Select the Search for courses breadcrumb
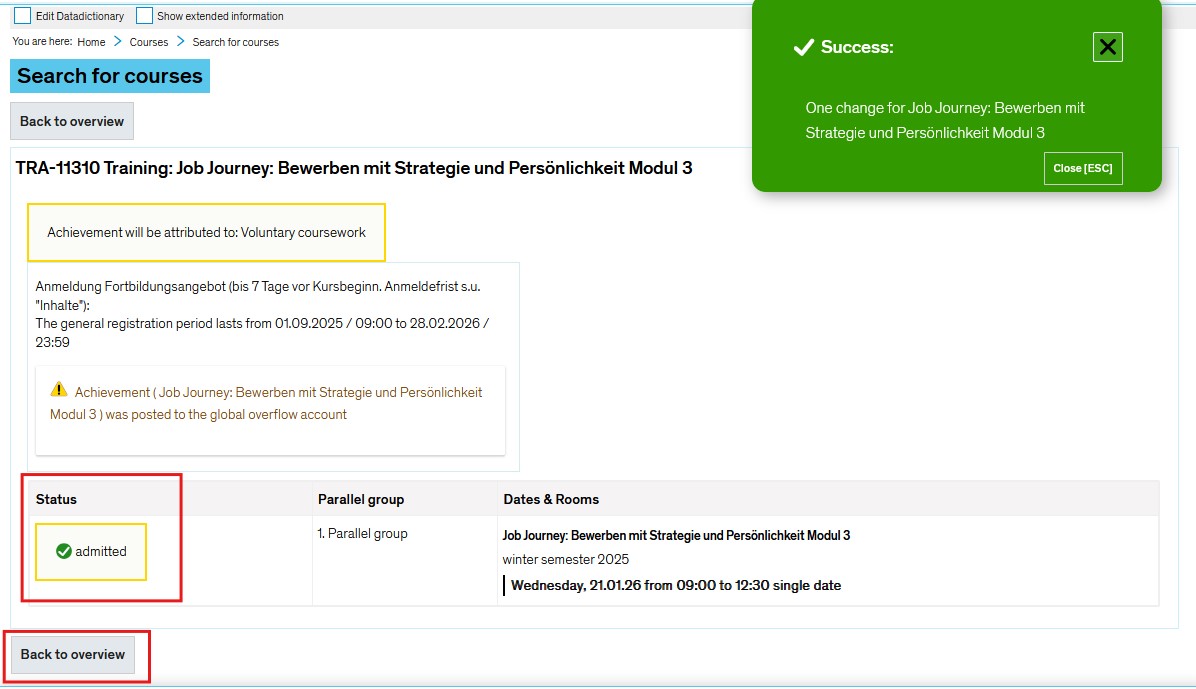This screenshot has width=1196, height=689. 235,42
